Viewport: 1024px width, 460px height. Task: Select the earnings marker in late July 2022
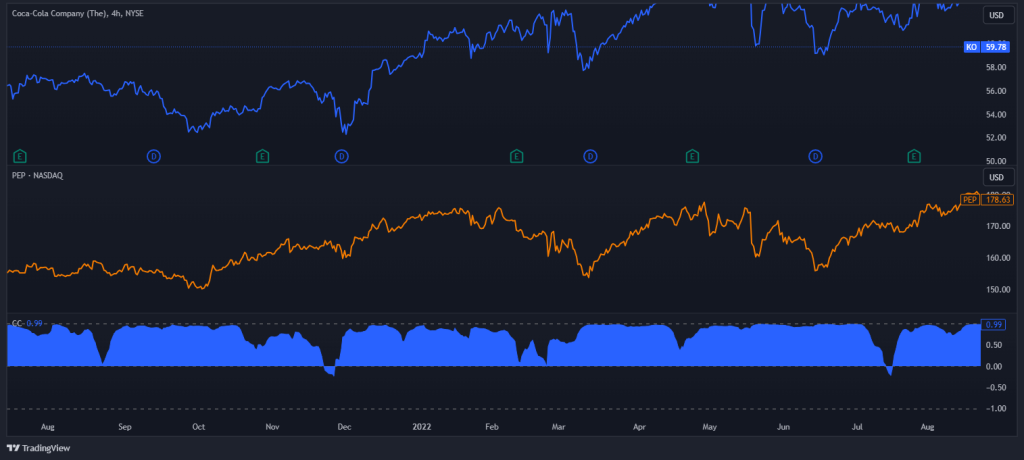pos(914,156)
